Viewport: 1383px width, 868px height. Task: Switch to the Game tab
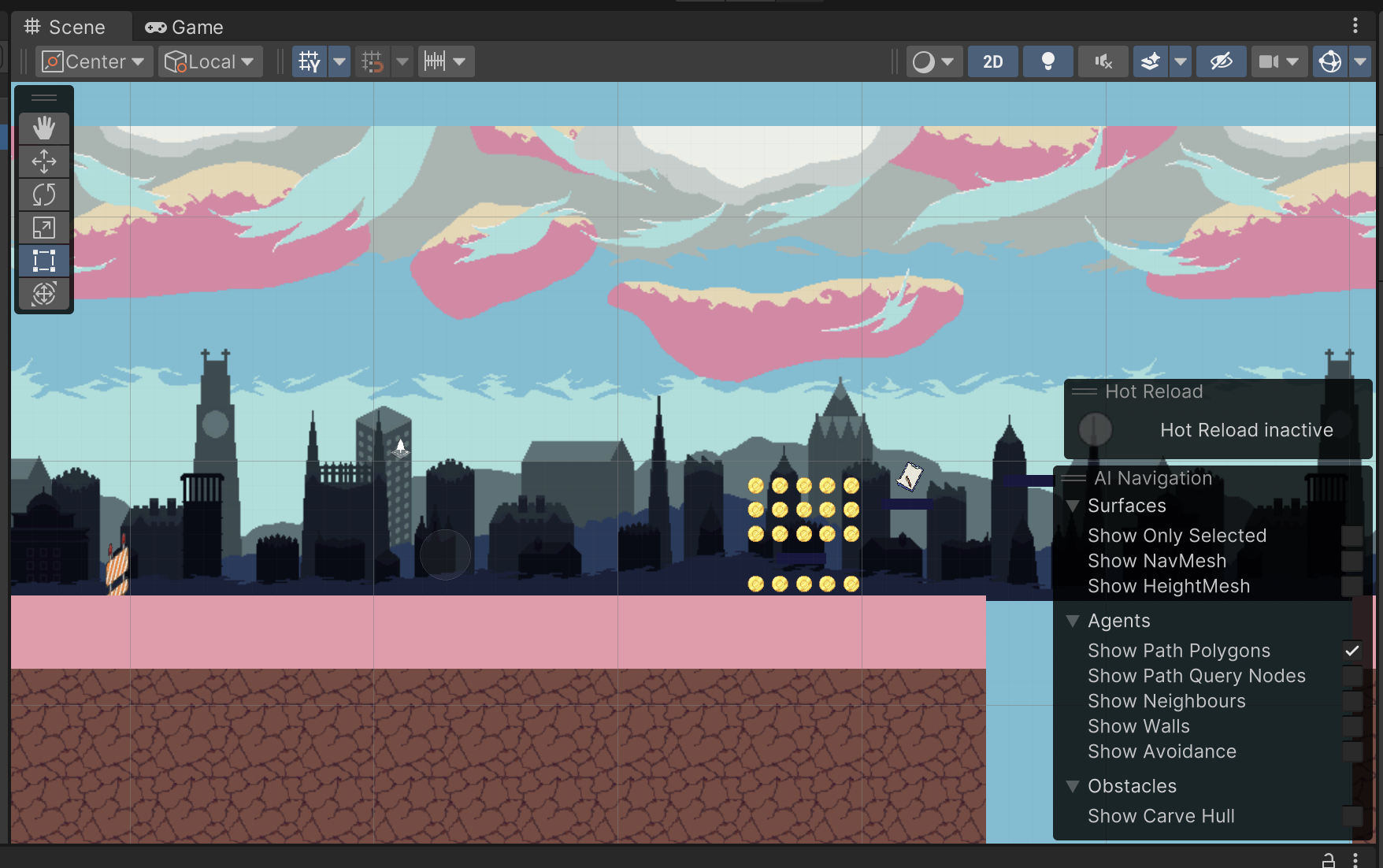(x=184, y=27)
